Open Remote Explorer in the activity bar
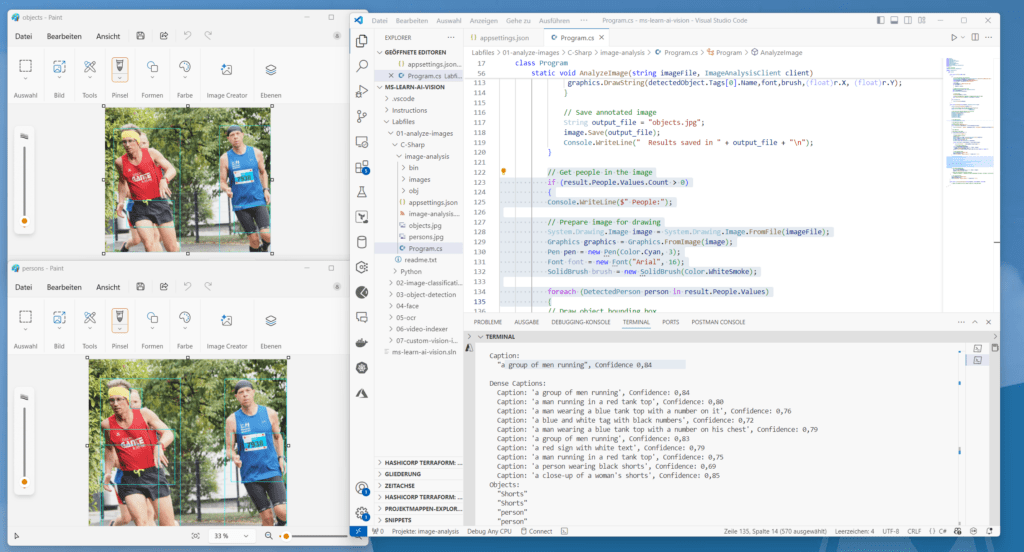Viewport: 1024px width, 552px height. (362, 142)
